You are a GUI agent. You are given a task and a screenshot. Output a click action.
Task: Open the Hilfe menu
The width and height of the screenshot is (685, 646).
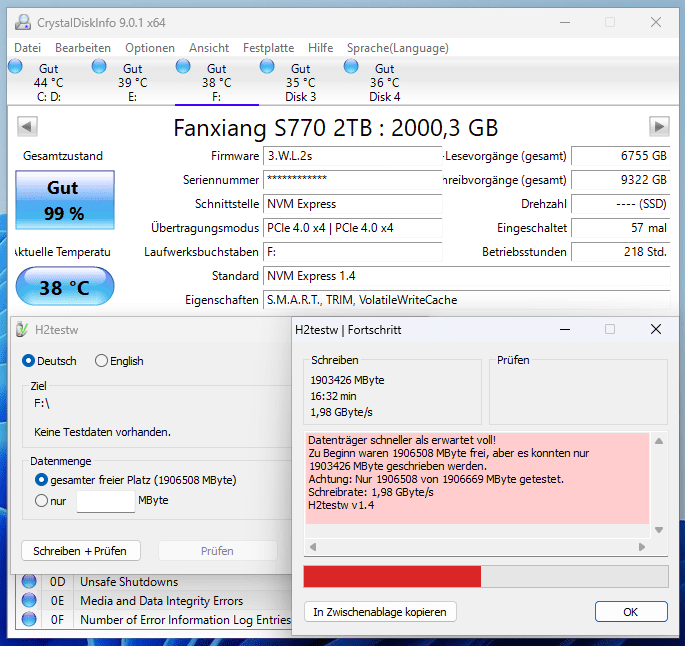tap(321, 48)
